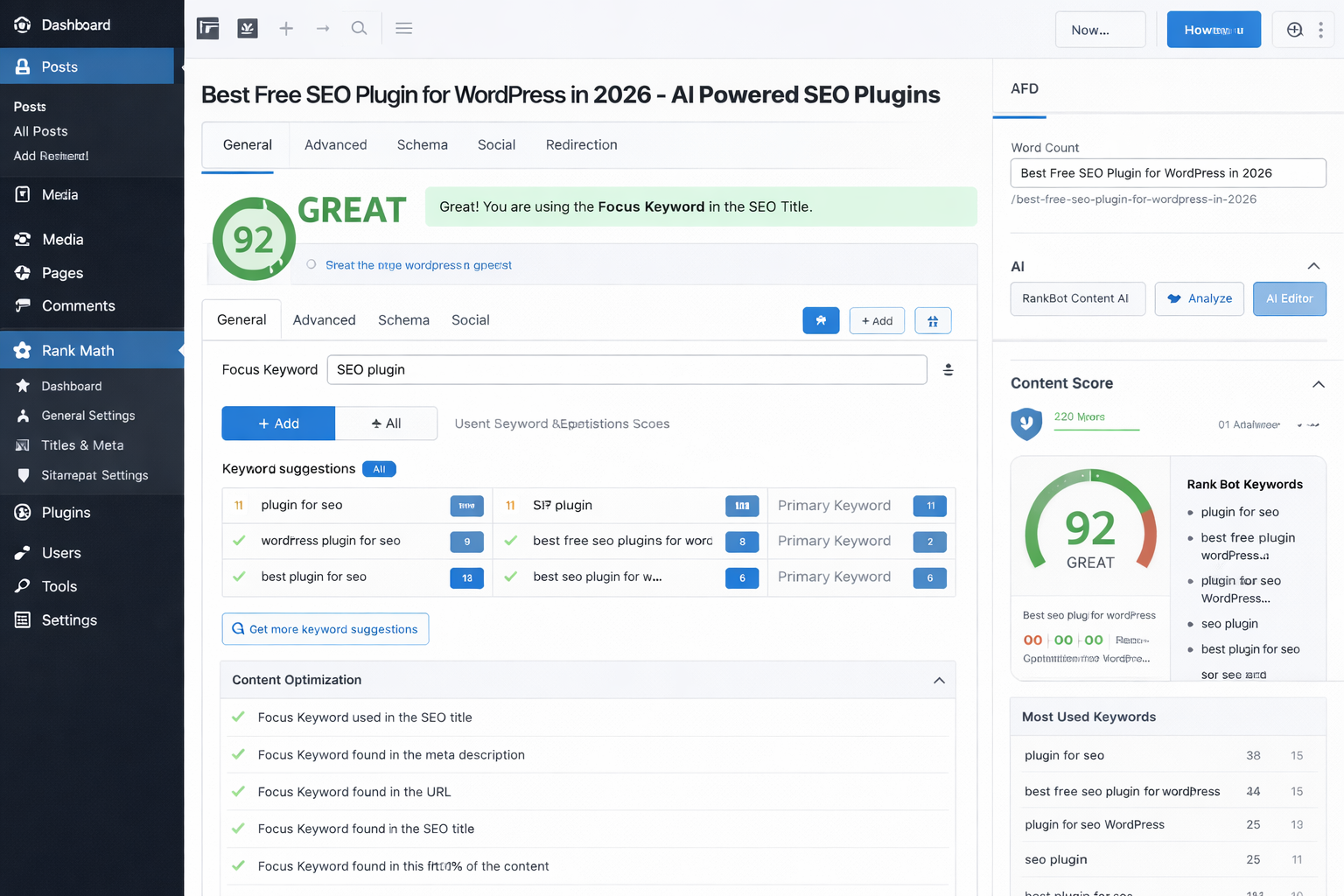Toggle check for 'Focus Keyword found in the SEO title'
The width and height of the screenshot is (1344, 896).
pos(238,829)
